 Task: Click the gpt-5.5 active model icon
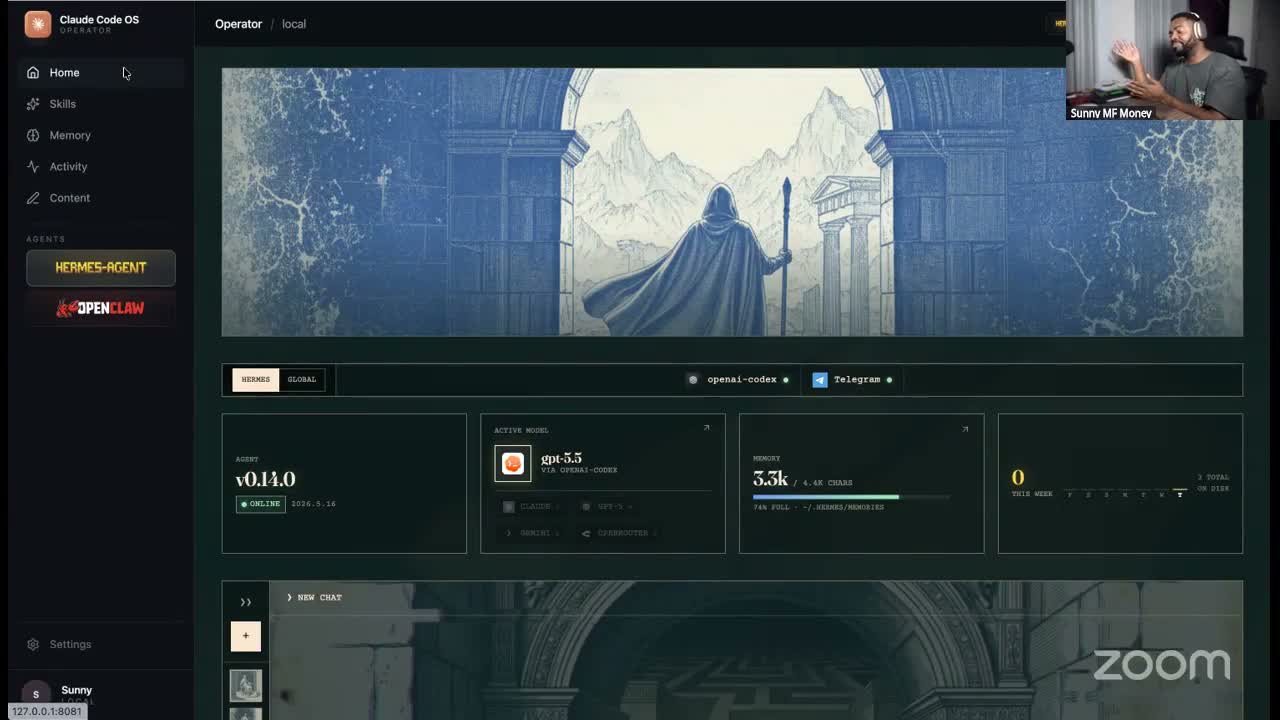pyautogui.click(x=513, y=464)
